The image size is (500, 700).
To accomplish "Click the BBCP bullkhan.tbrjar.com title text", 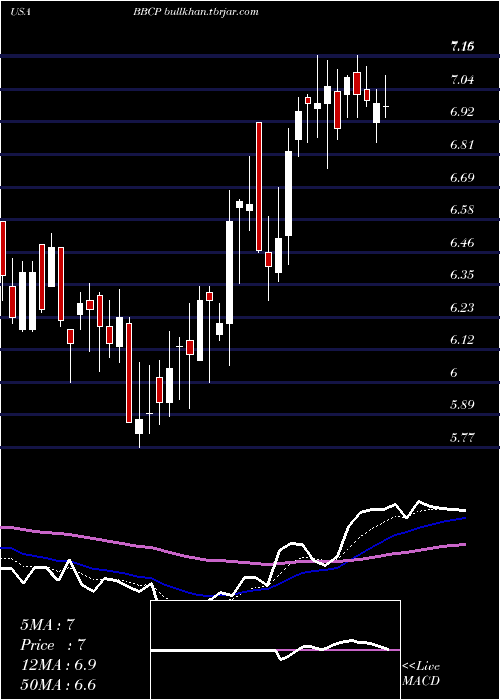I will pos(196,12).
